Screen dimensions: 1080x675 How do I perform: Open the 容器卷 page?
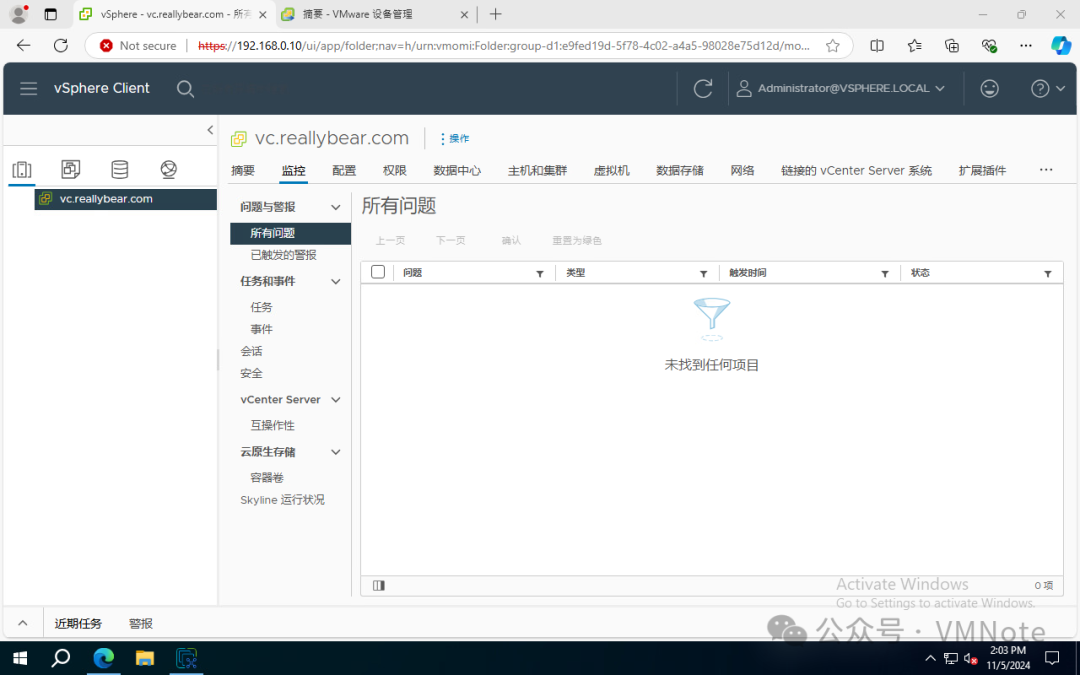click(x=267, y=478)
